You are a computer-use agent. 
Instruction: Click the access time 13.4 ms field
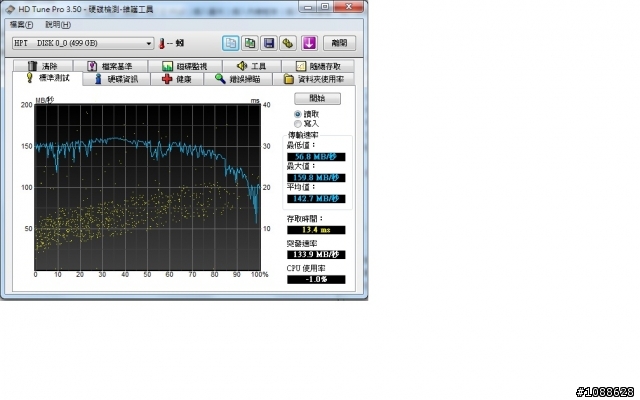pyautogui.click(x=316, y=230)
